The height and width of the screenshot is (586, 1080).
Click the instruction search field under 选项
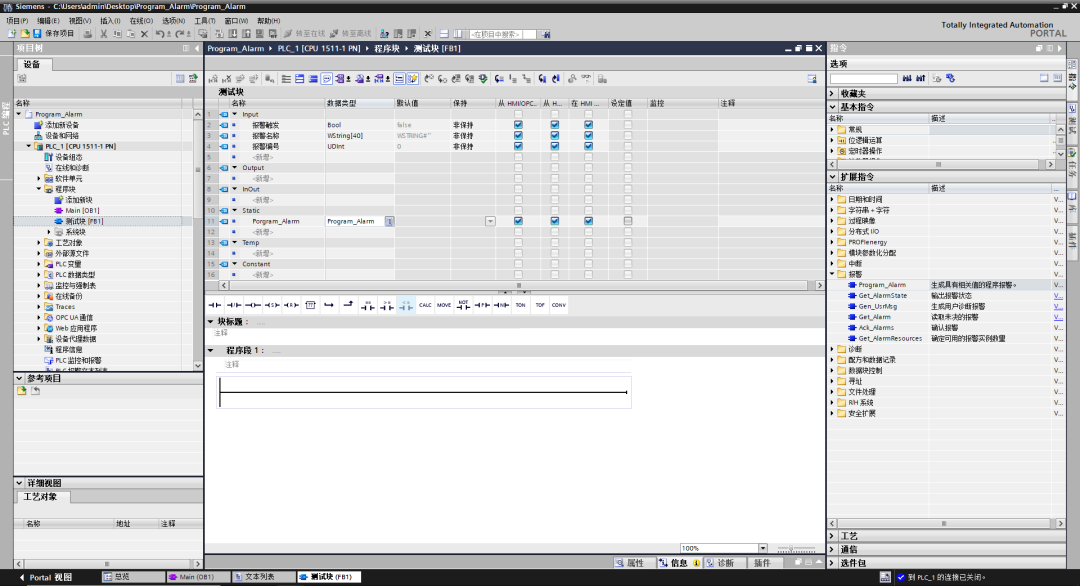[864, 79]
